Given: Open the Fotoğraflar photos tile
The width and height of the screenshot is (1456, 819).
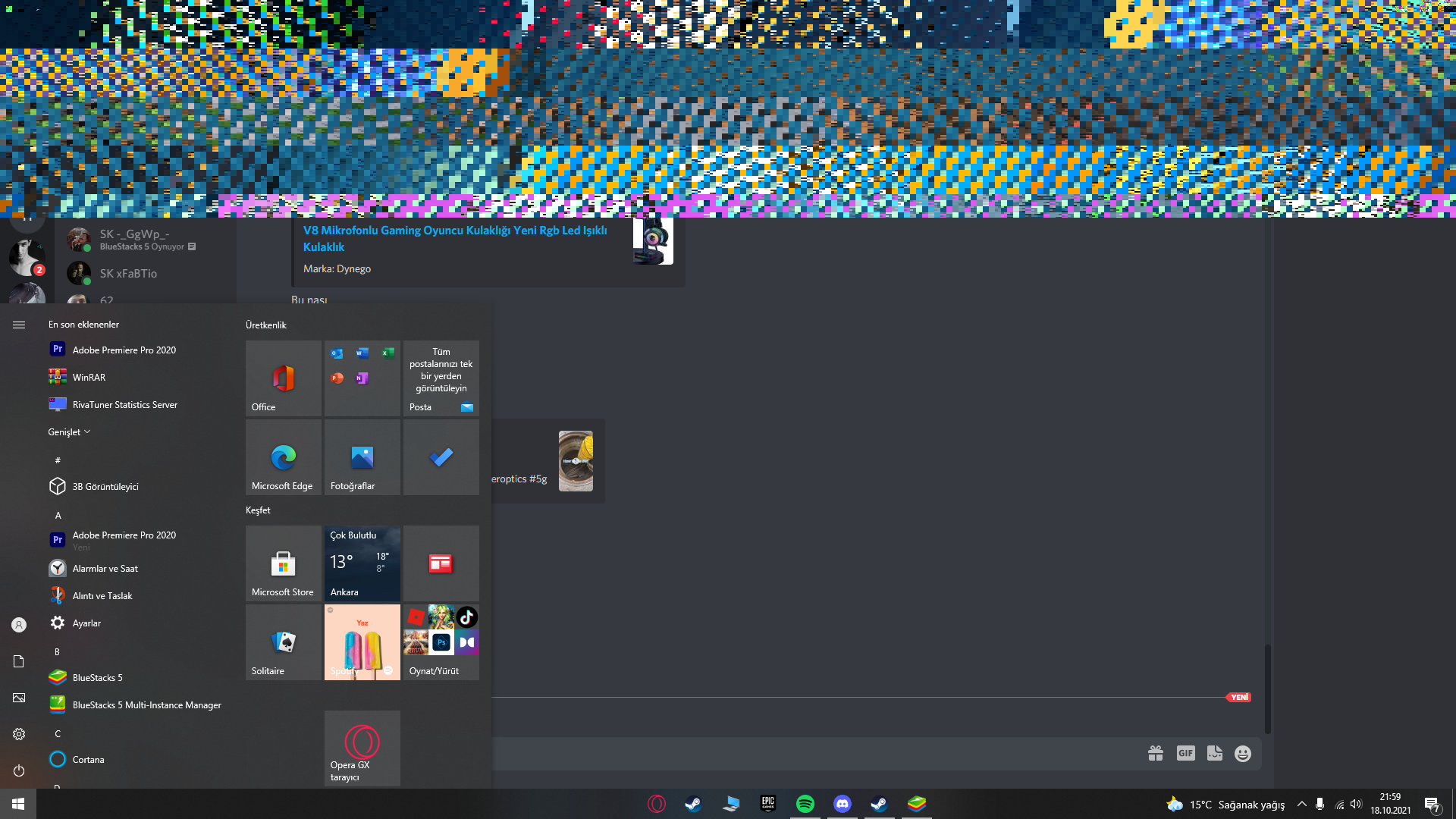Looking at the screenshot, I should coord(362,457).
